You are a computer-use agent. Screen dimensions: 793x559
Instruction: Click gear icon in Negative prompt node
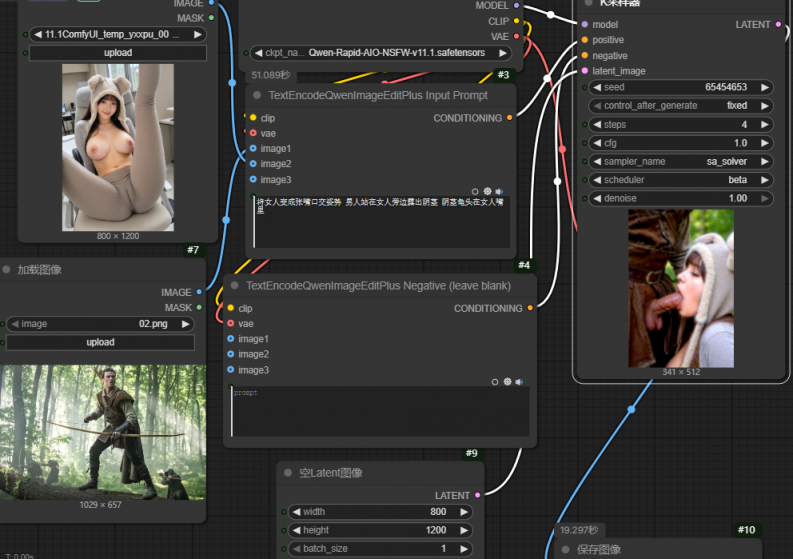click(x=507, y=382)
